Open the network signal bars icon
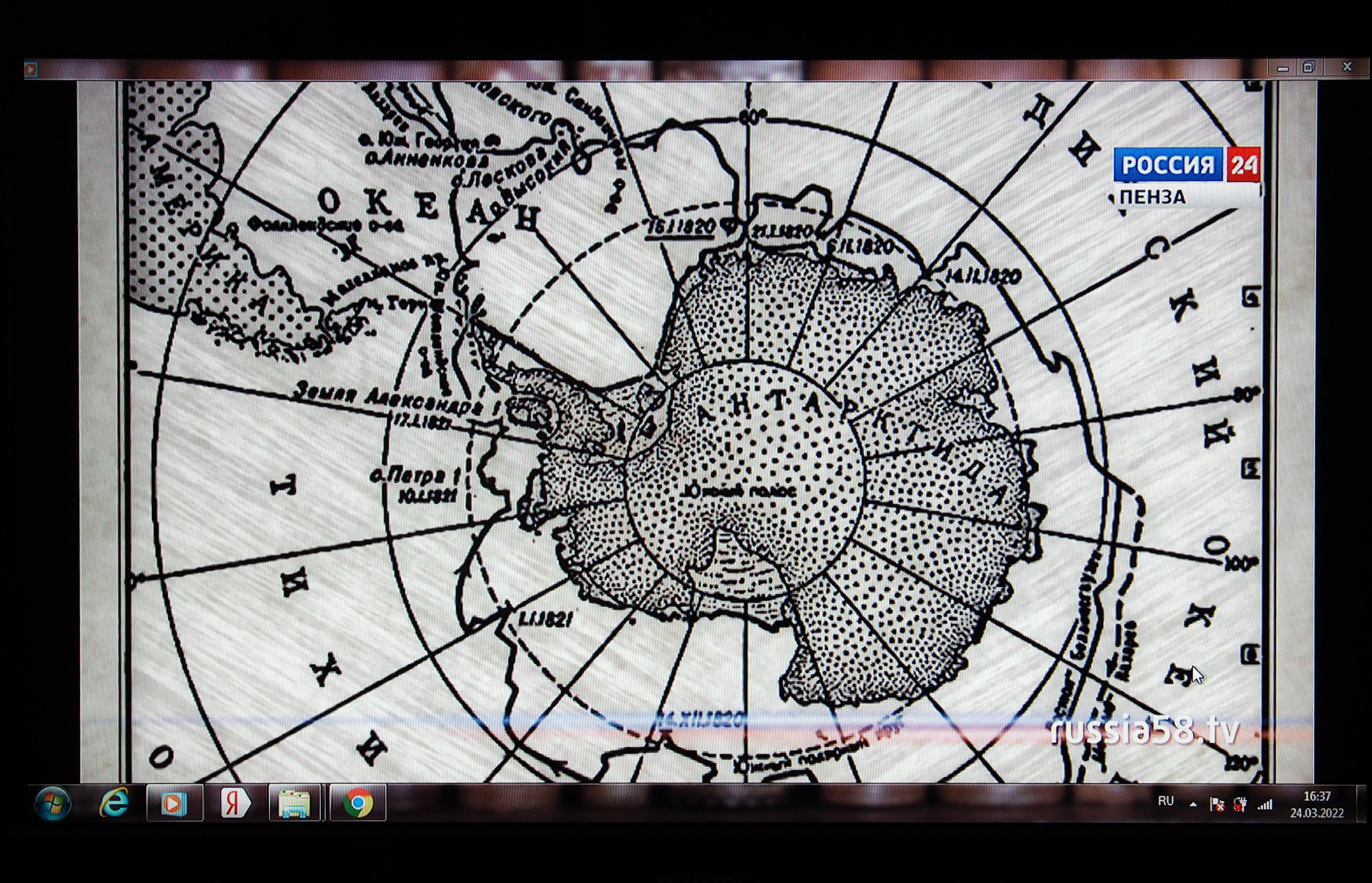This screenshot has width=1372, height=883. click(x=1265, y=805)
